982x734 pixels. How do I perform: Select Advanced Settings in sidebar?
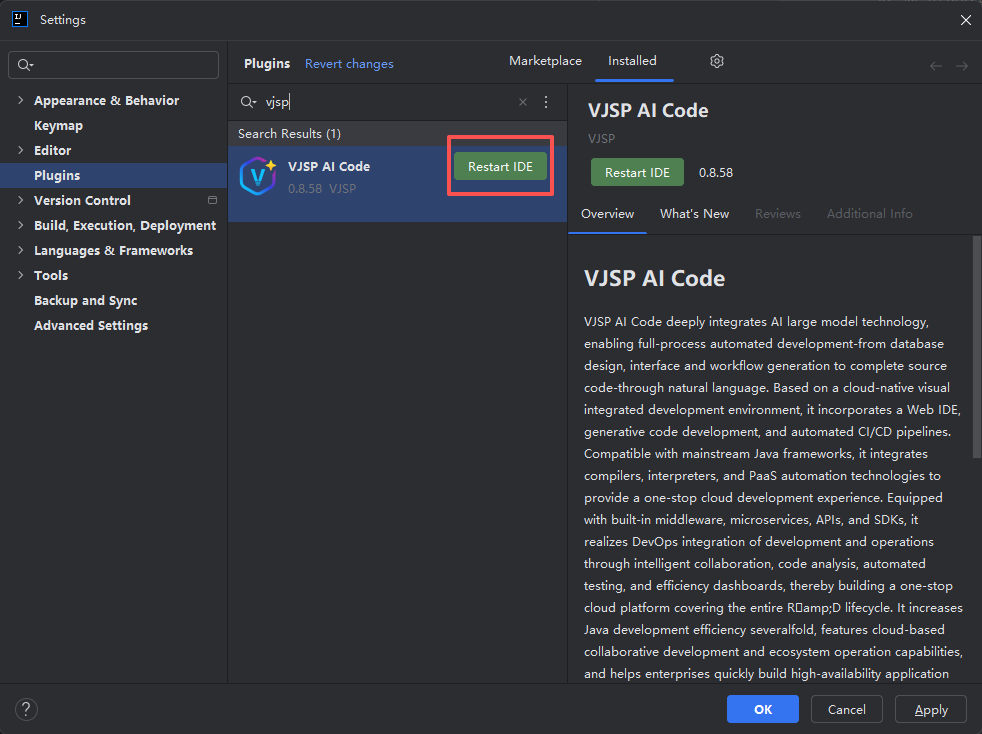click(91, 325)
